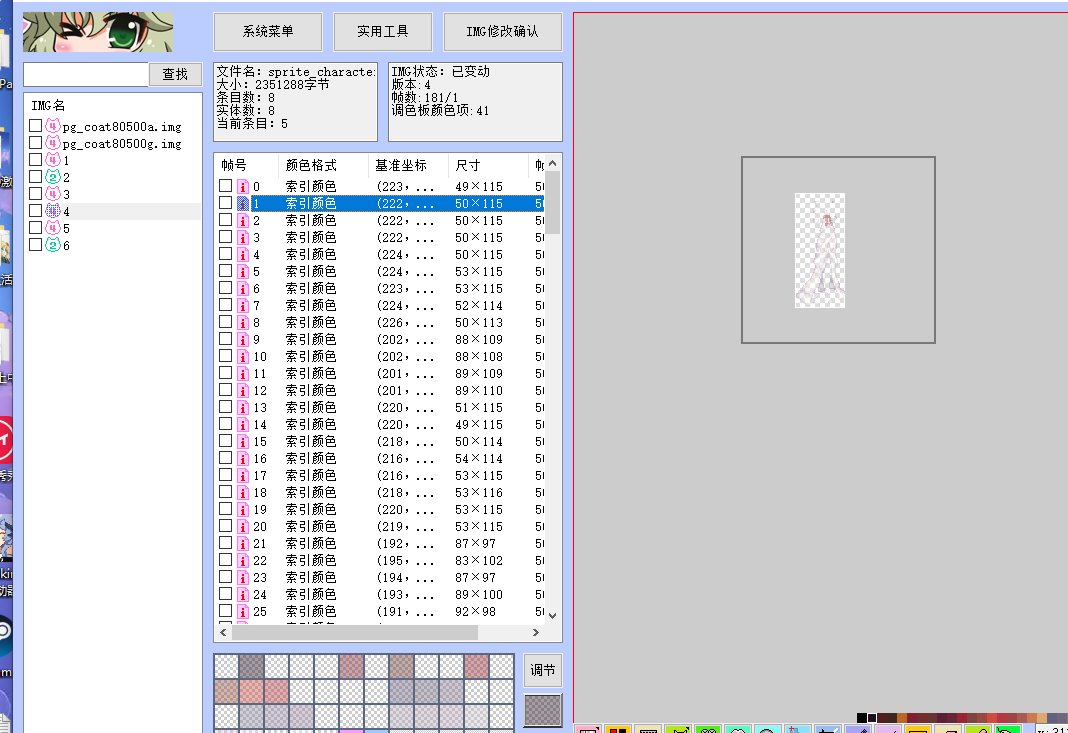Click the green icon of IMG entry 2

click(53, 177)
